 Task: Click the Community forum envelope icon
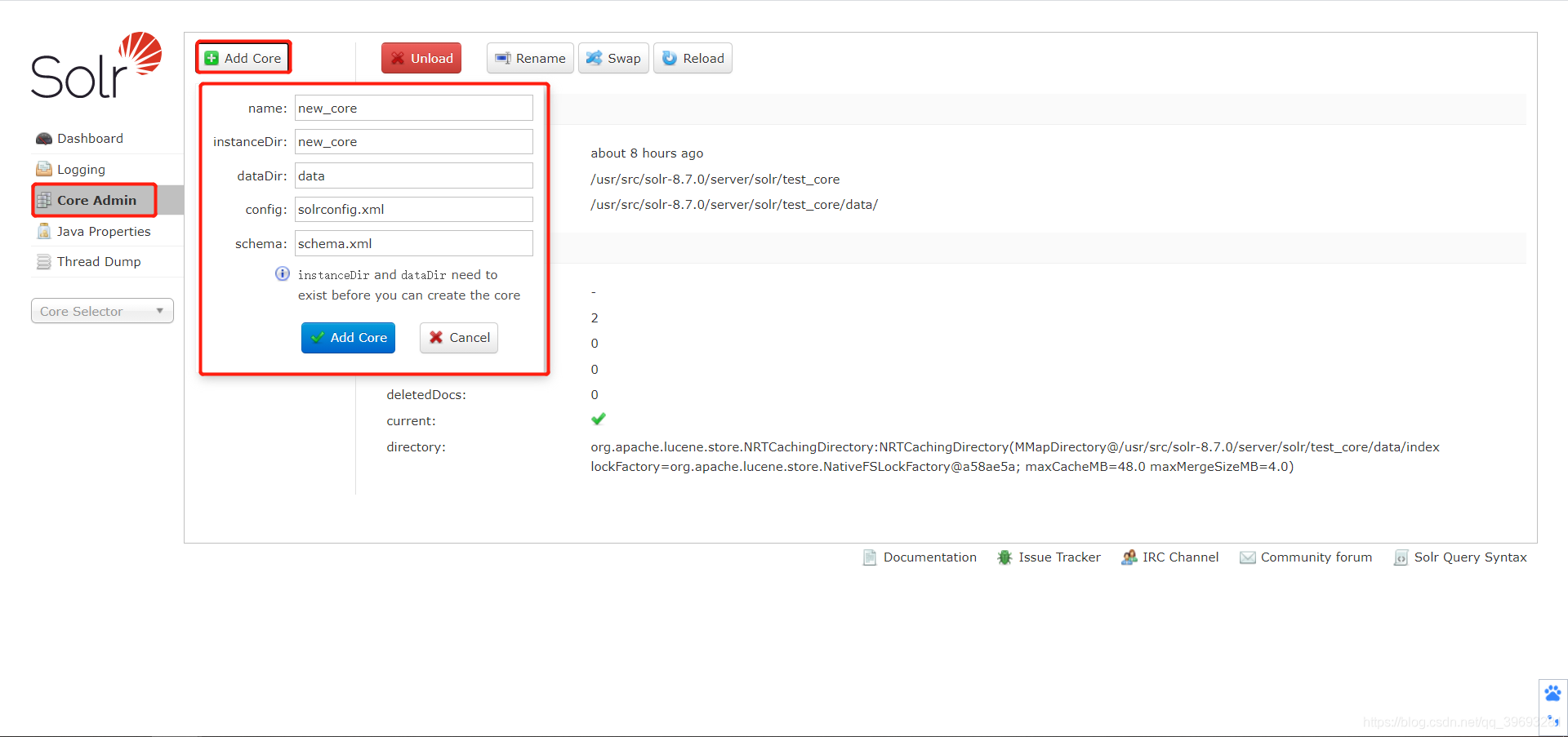(1247, 557)
